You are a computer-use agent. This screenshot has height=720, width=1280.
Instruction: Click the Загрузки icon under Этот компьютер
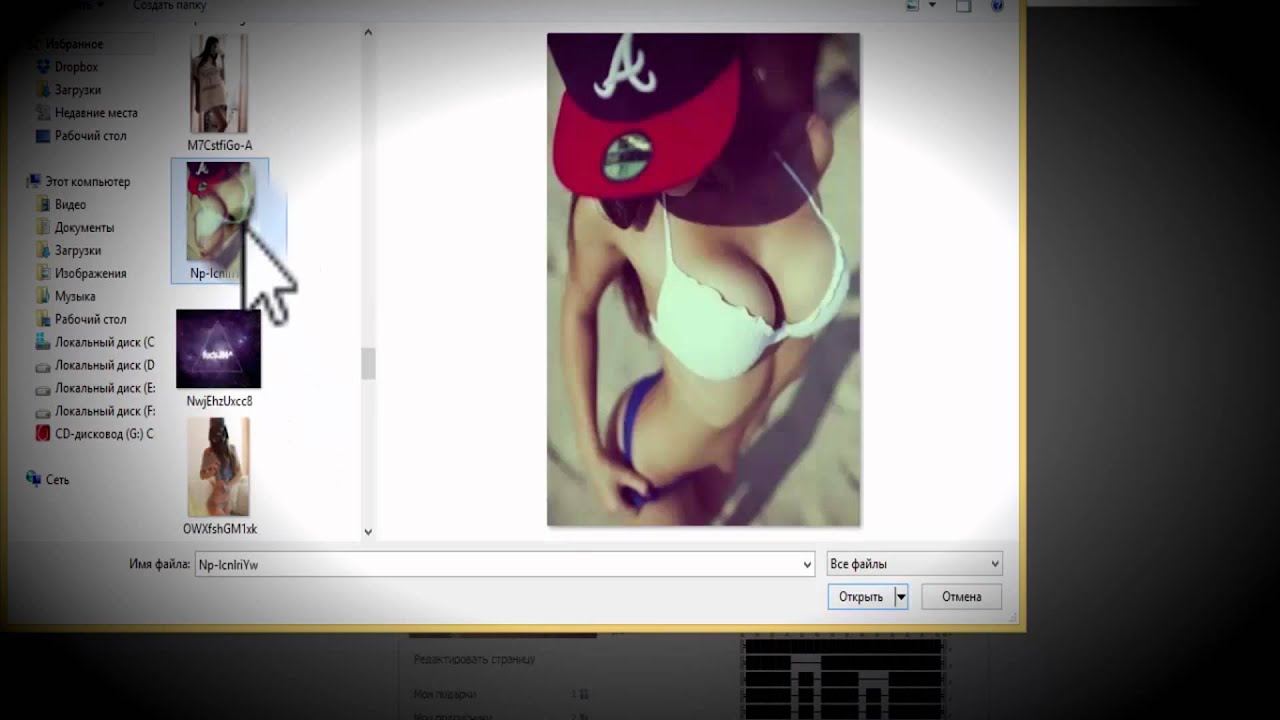(43, 250)
